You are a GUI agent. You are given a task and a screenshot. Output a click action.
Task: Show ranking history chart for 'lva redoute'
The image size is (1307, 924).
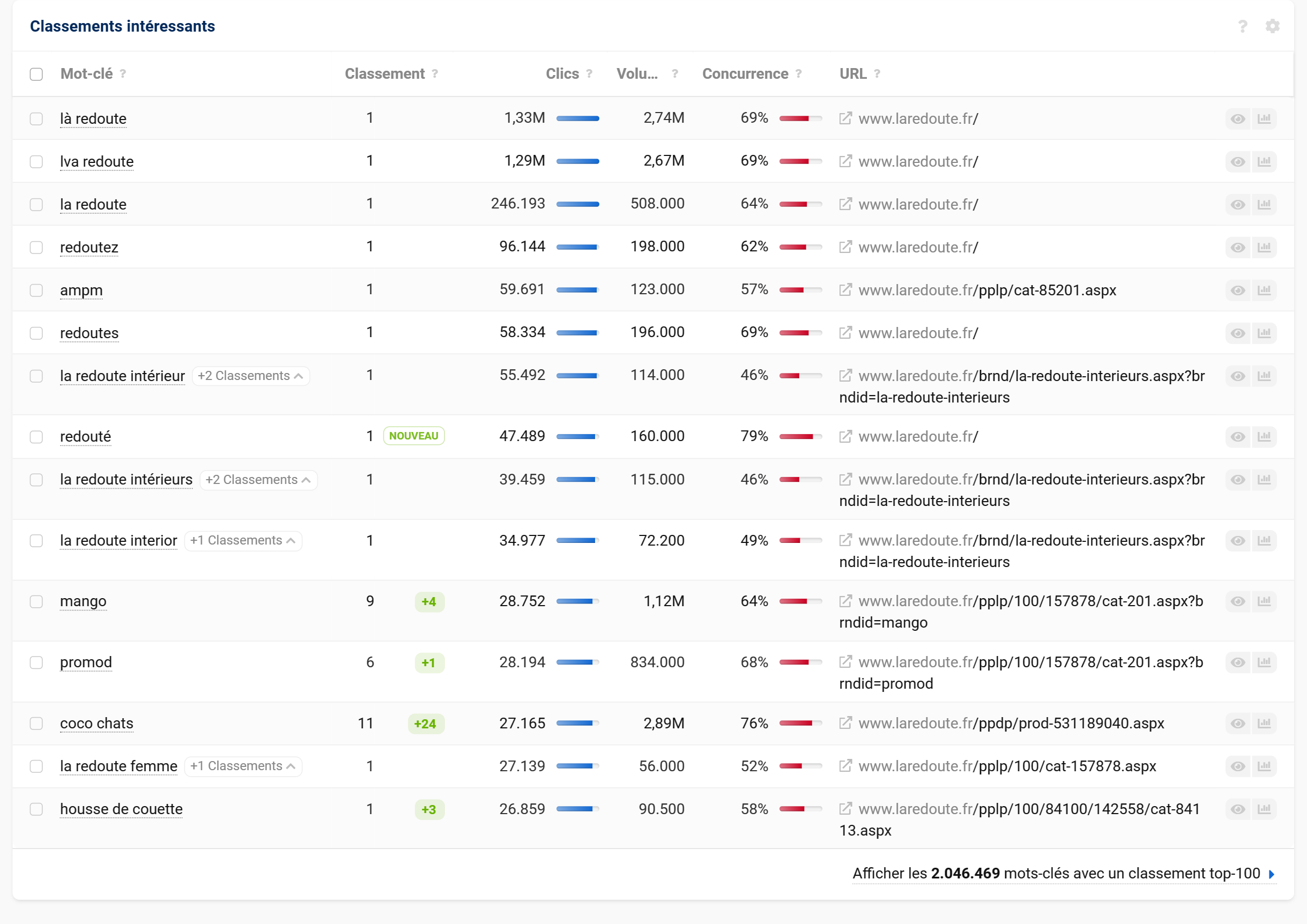[1264, 161]
